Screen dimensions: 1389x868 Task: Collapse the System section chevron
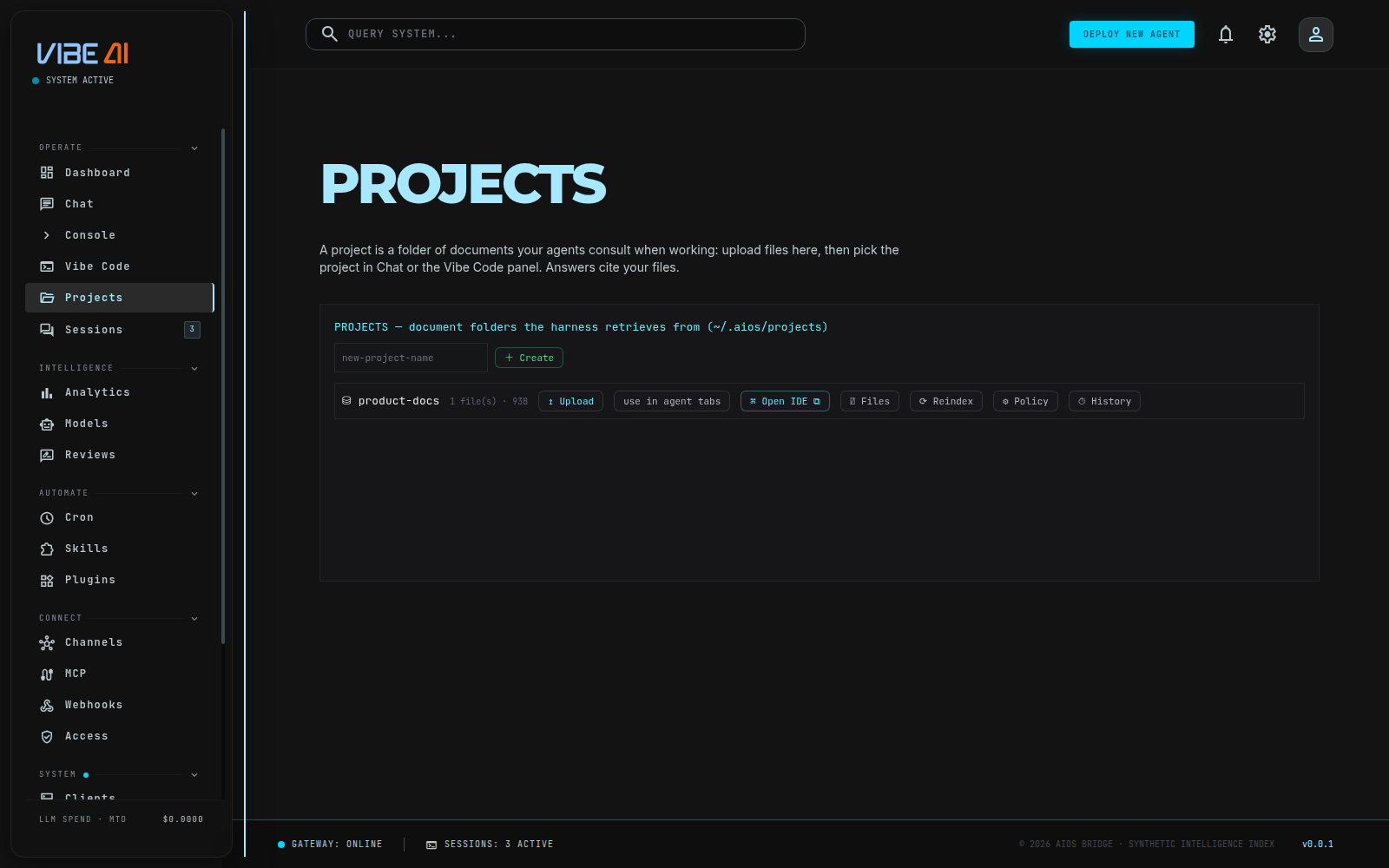(194, 775)
